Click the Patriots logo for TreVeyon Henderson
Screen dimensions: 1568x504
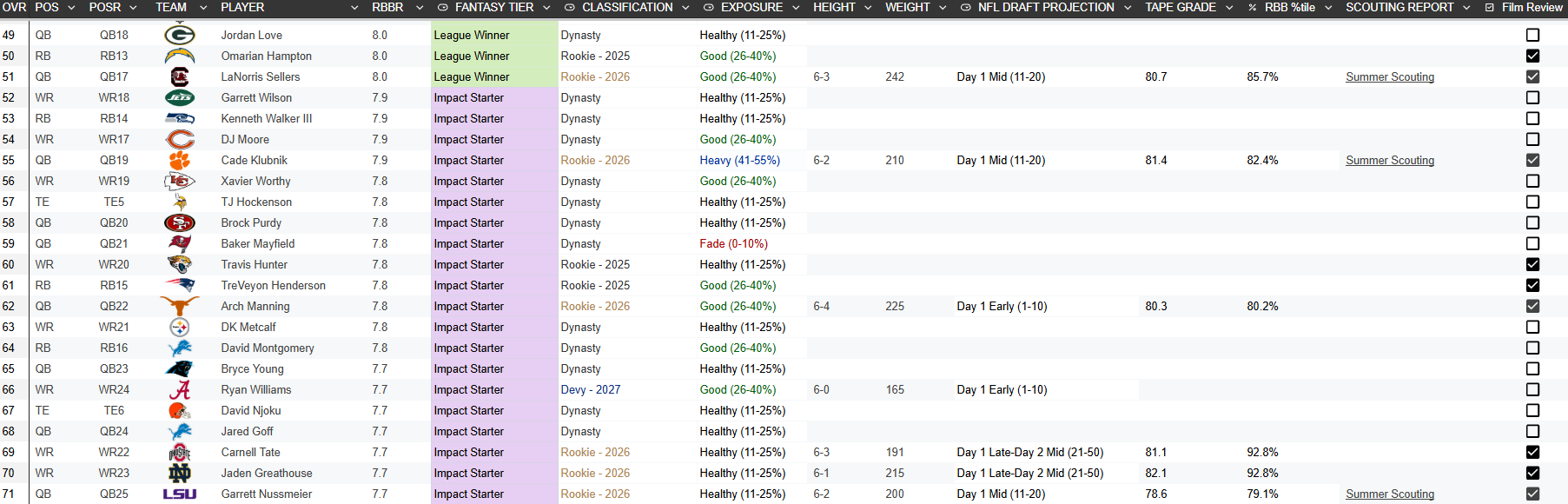pyautogui.click(x=180, y=285)
